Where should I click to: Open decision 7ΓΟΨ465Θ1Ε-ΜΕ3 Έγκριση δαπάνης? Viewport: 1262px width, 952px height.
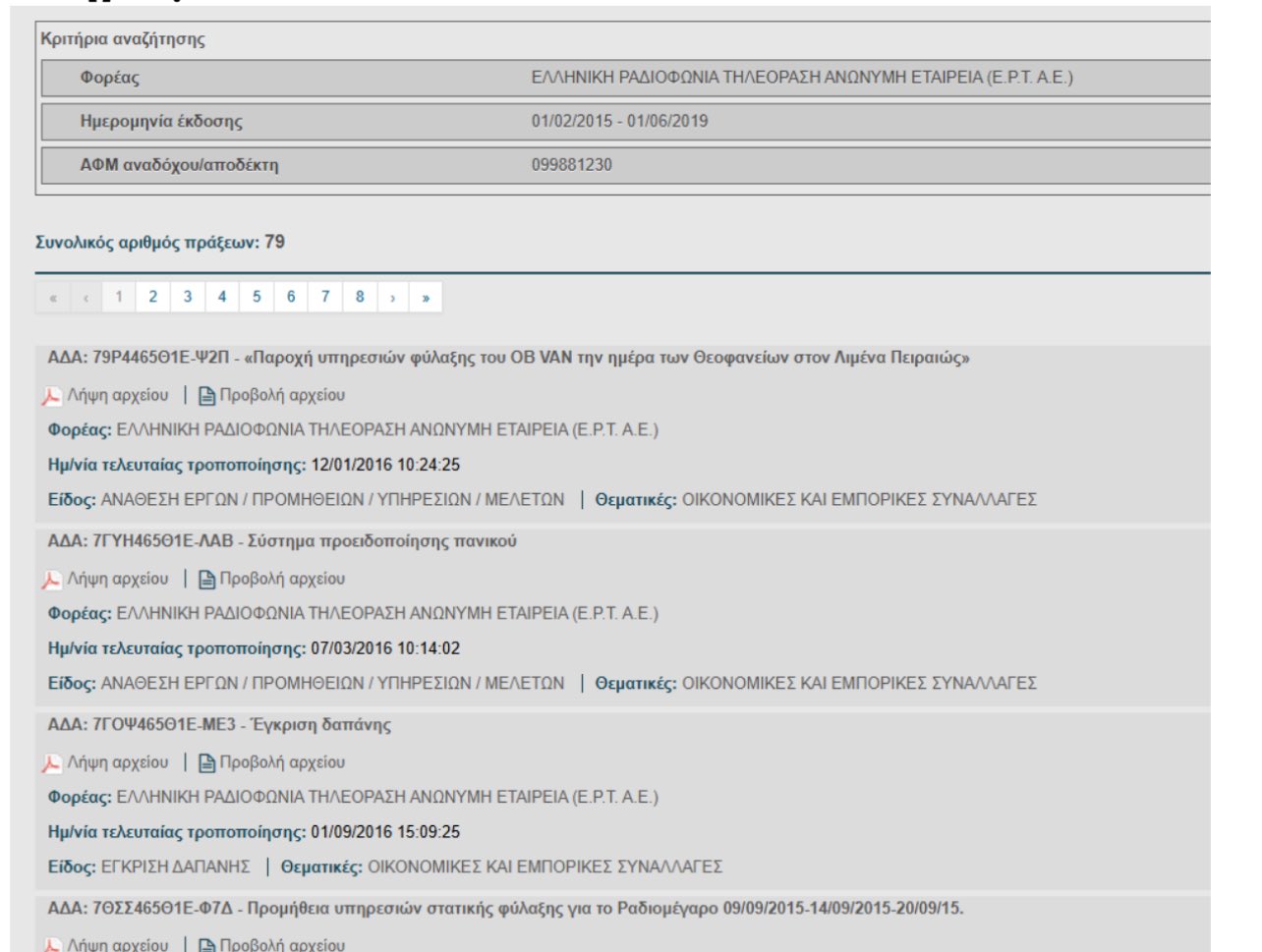(219, 725)
